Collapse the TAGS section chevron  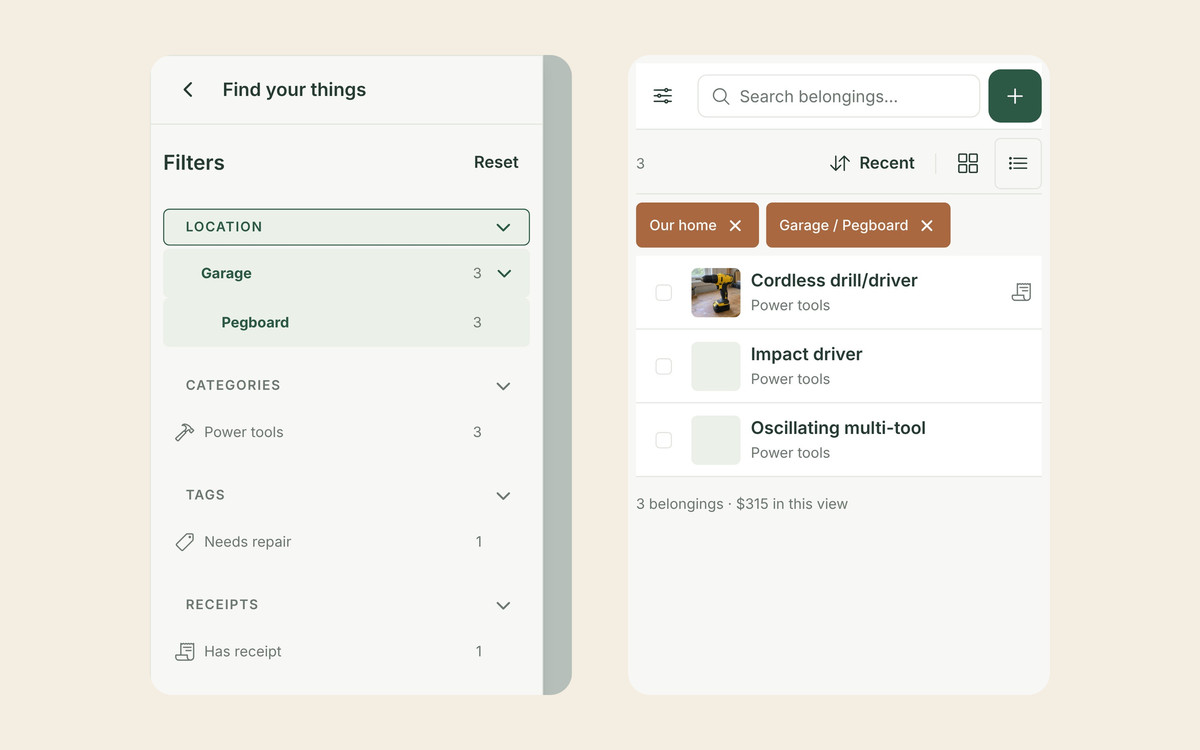point(504,496)
